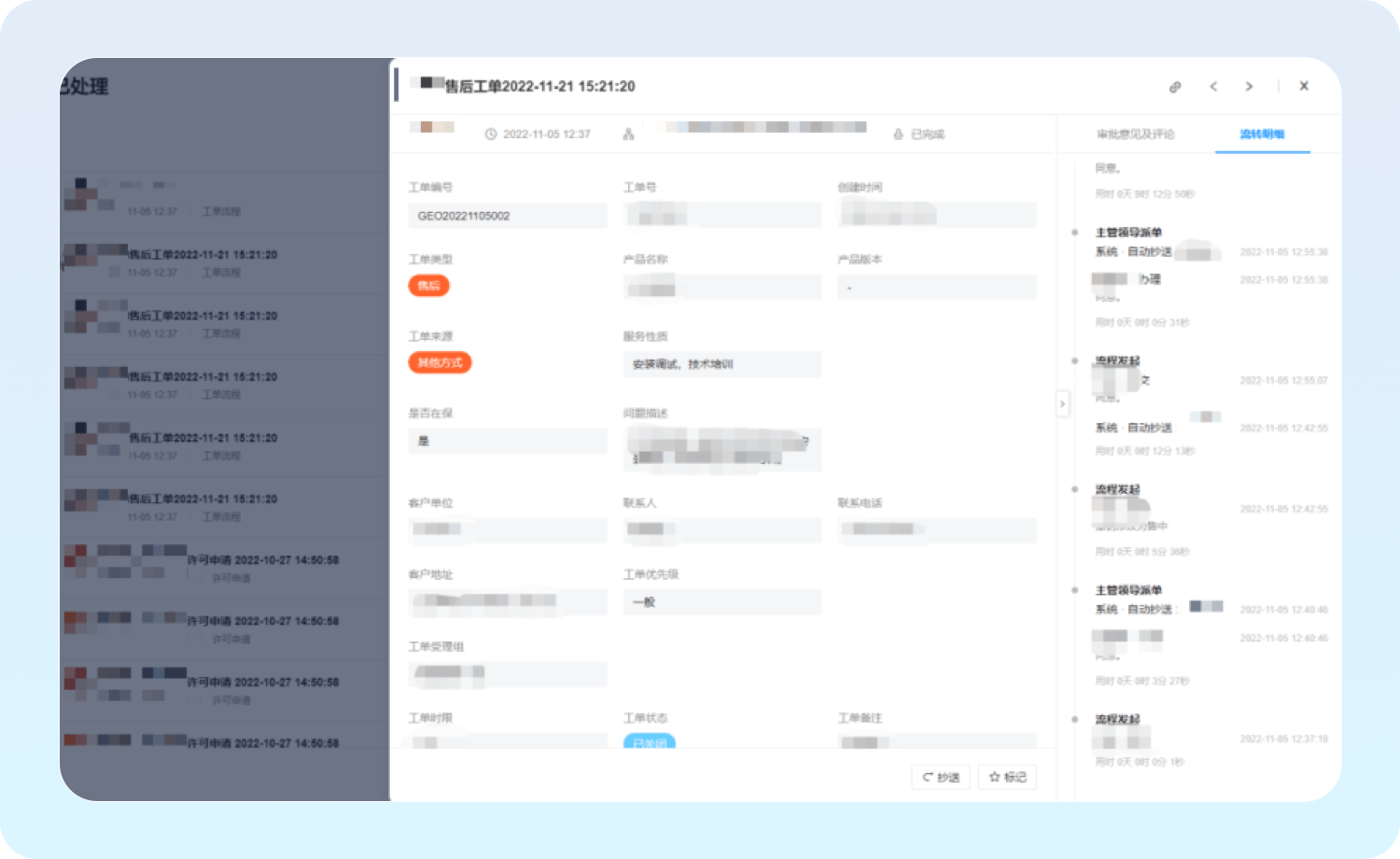Close the work order detail panel
This screenshot has width=1400, height=859.
tap(1304, 86)
